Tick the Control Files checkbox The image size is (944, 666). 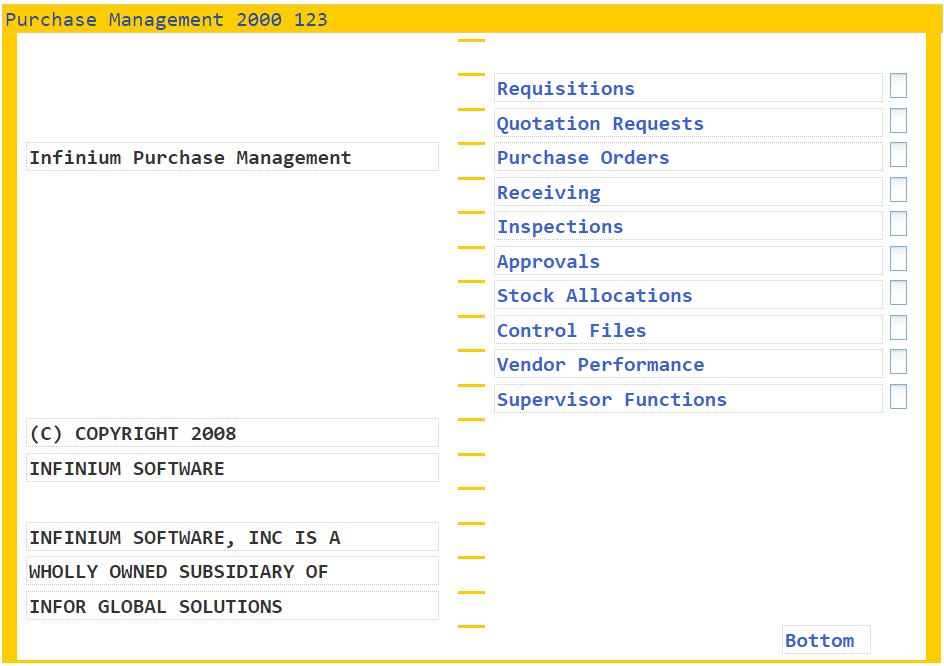898,328
